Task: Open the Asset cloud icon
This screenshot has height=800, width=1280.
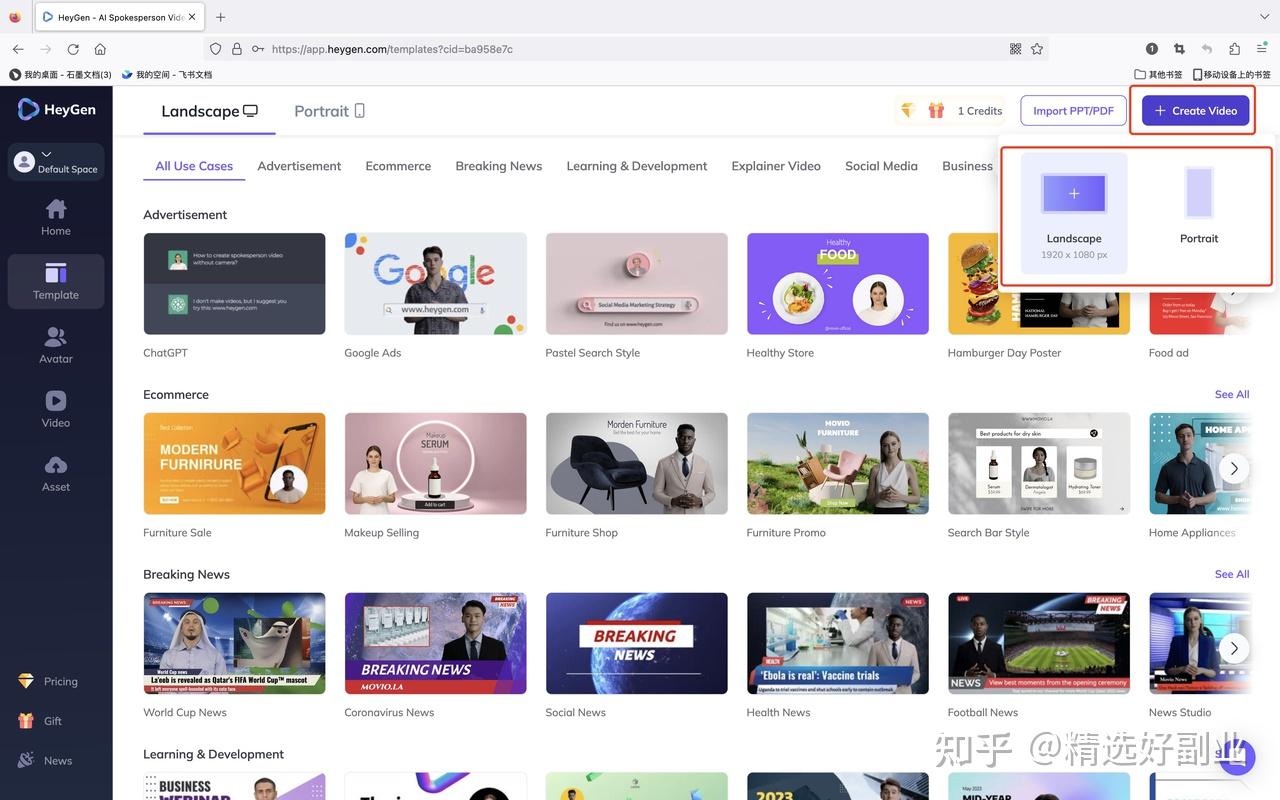Action: click(x=56, y=473)
